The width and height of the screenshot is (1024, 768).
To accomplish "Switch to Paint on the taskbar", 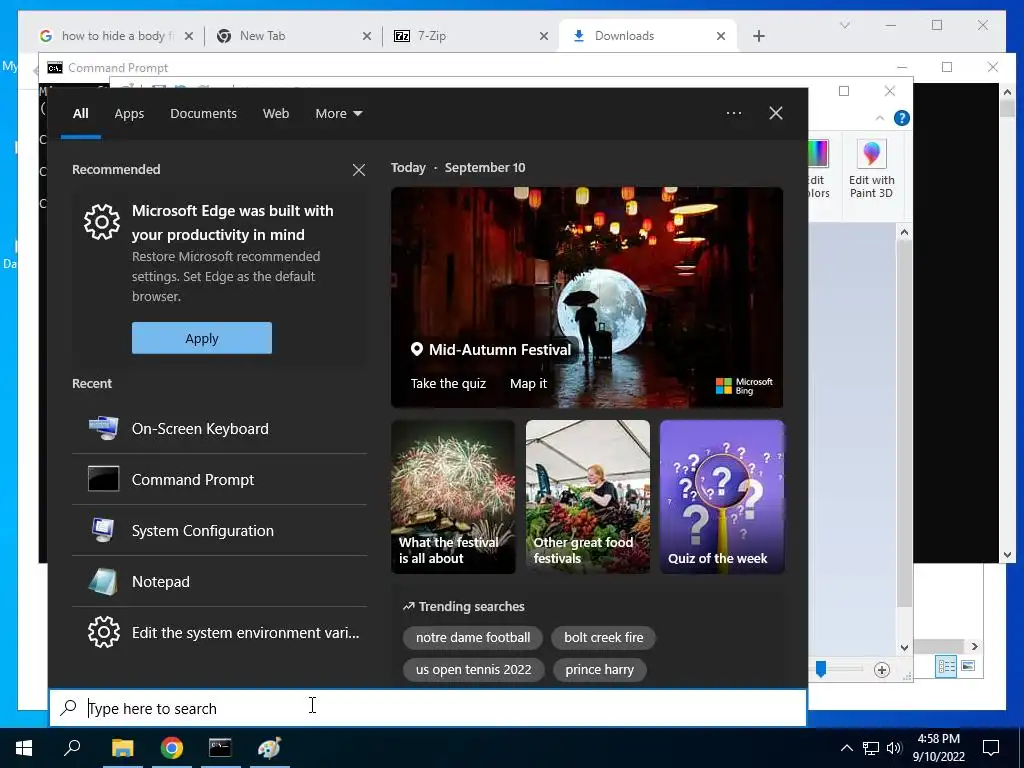I will tap(269, 748).
